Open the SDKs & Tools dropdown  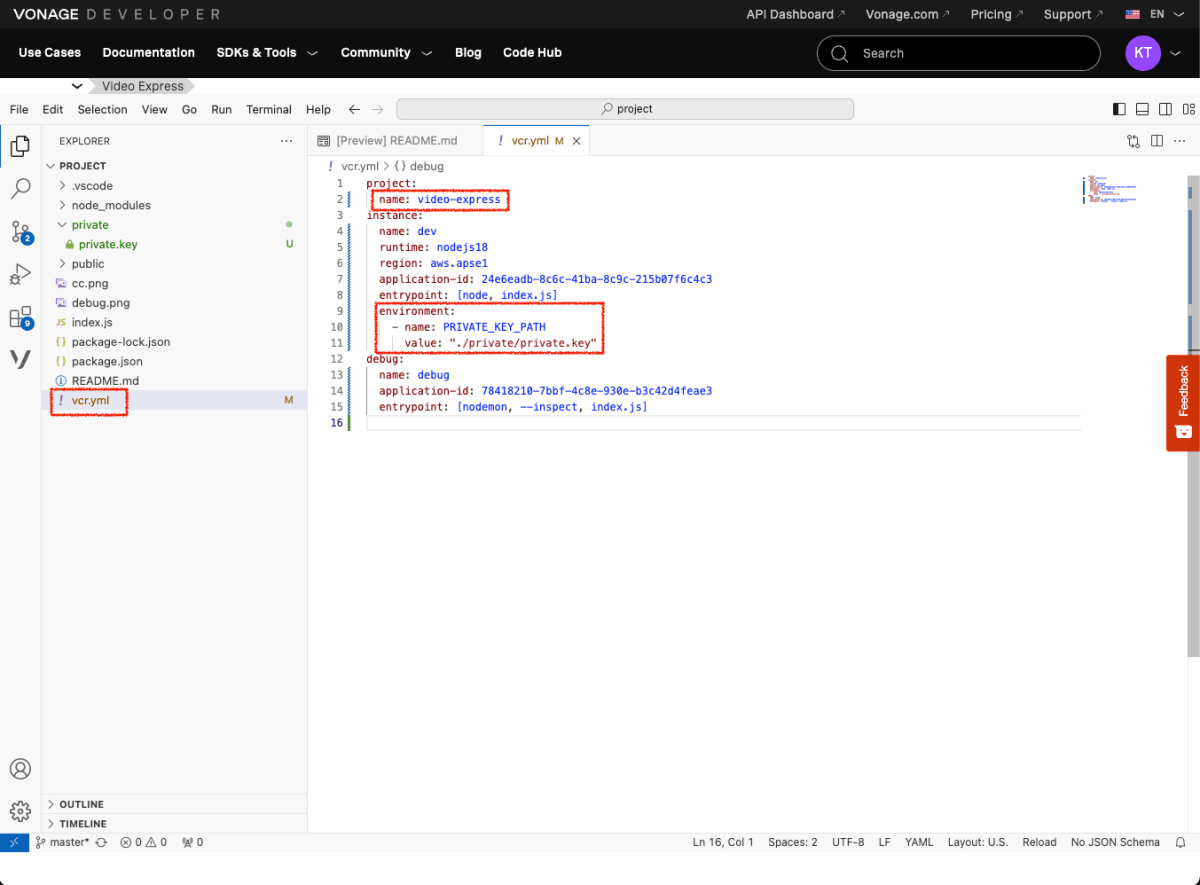pos(267,53)
